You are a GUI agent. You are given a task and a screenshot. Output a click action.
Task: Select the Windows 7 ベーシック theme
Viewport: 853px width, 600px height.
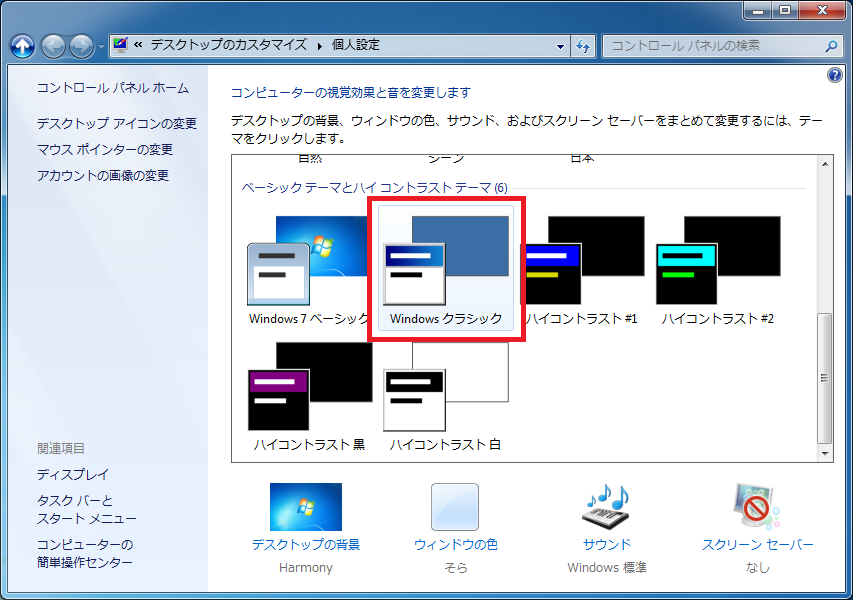point(309,269)
